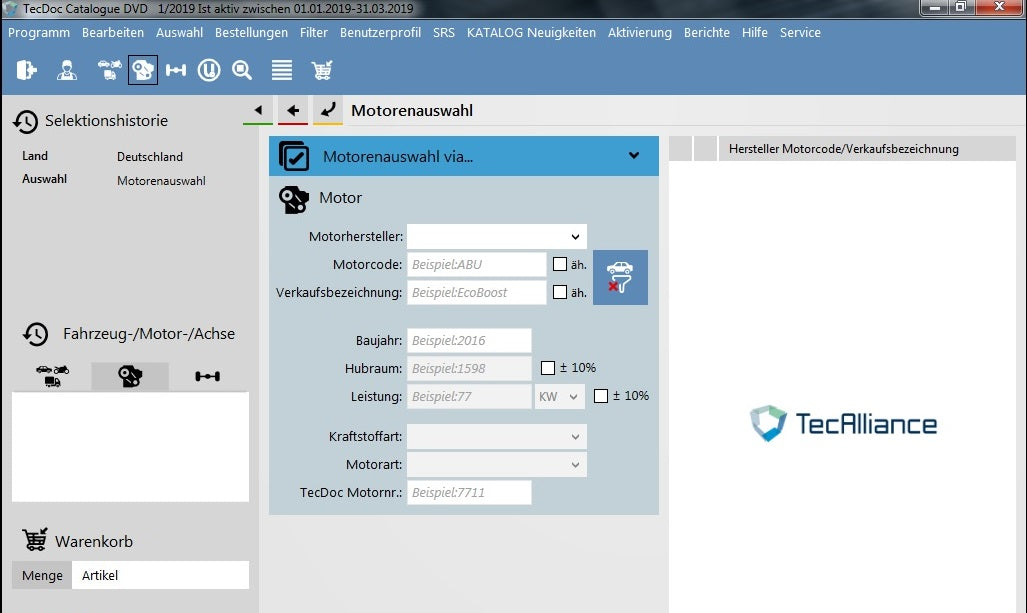The width and height of the screenshot is (1027, 613).
Task: Select the engine search toolbar icon
Action: [143, 69]
